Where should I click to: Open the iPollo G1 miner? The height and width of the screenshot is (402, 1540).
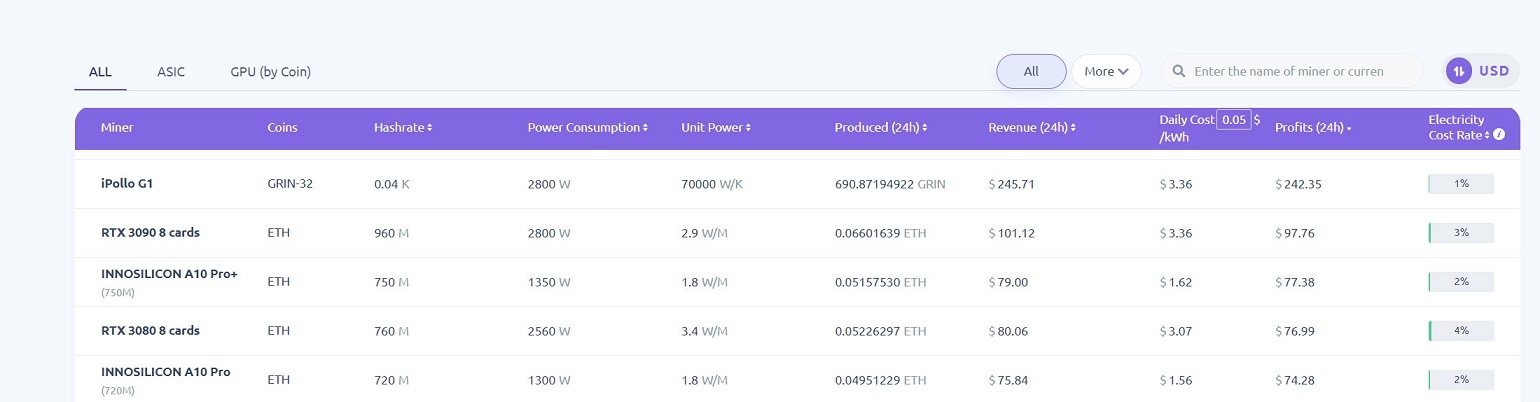tap(127, 184)
